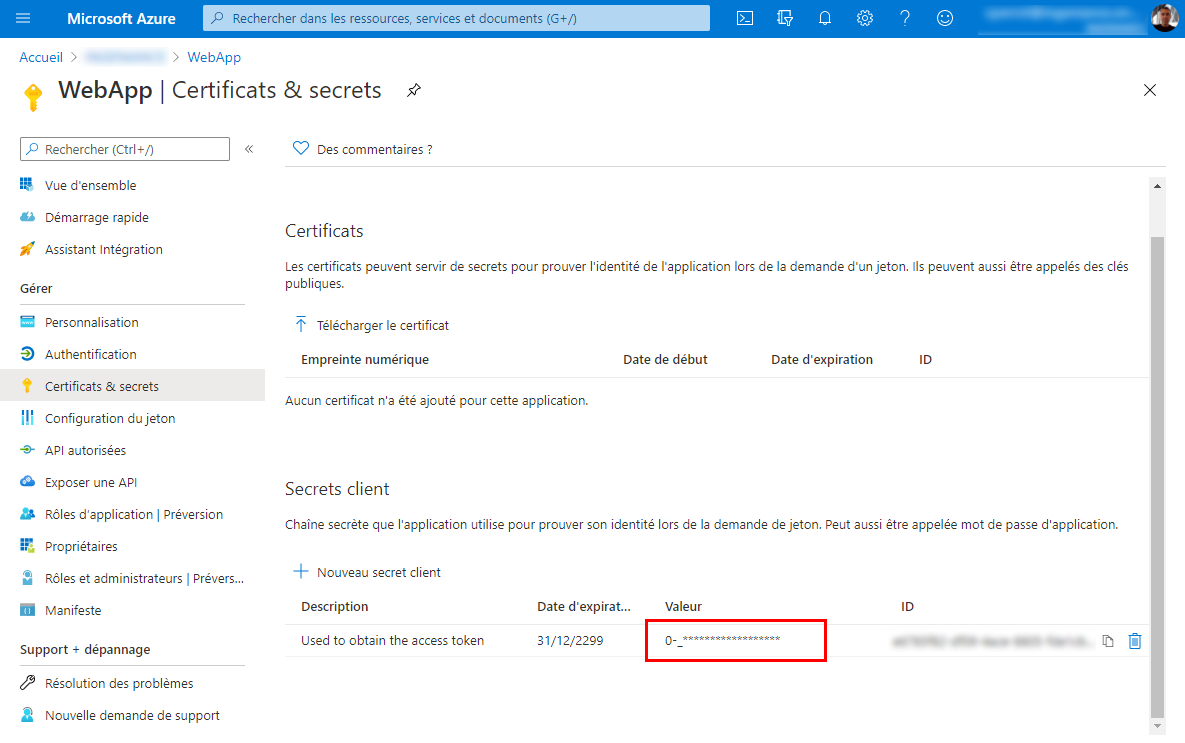Click the plus icon for Nouveau secret client
The width and height of the screenshot is (1185, 743).
pyautogui.click(x=301, y=571)
